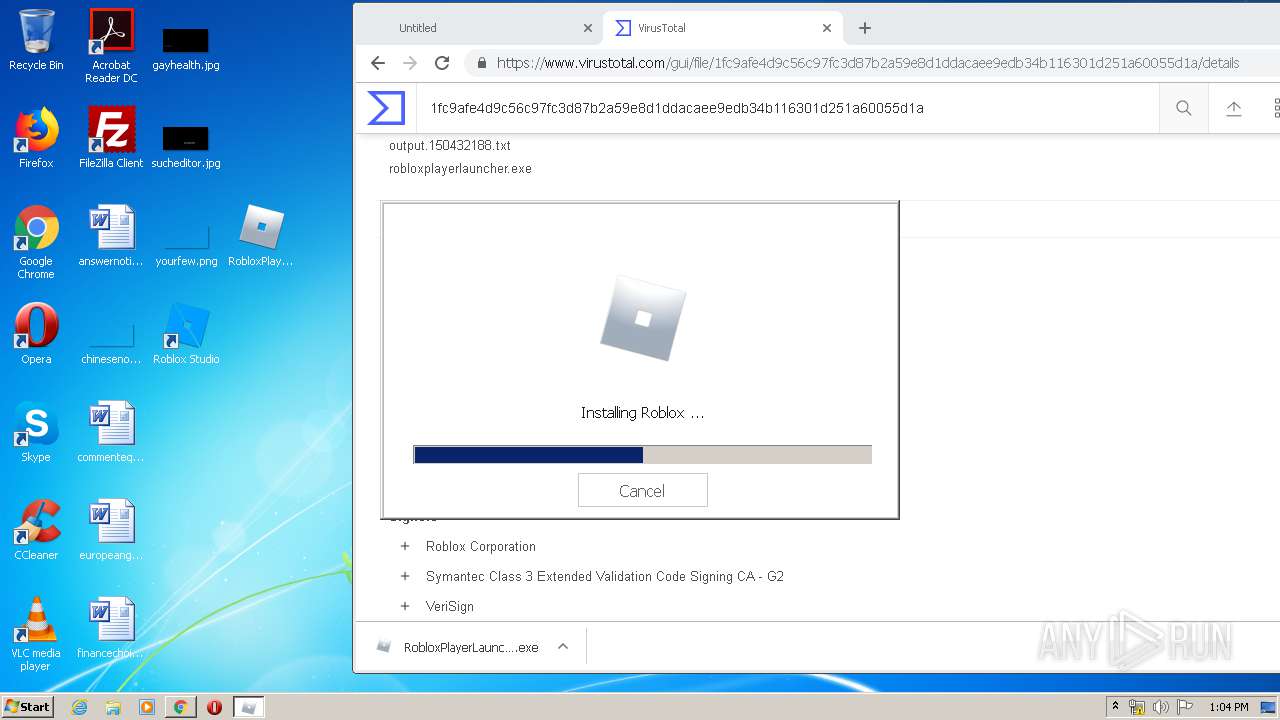Open the Recycle Bin desktop icon
The image size is (1280, 720).
tap(36, 40)
